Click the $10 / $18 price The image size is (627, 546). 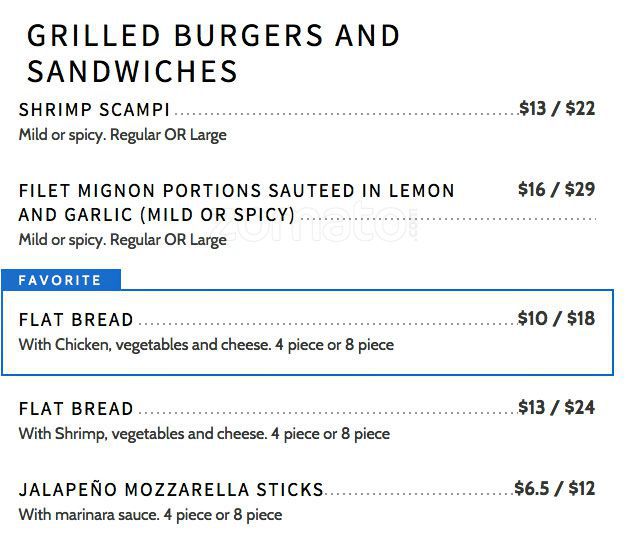pyautogui.click(x=556, y=319)
